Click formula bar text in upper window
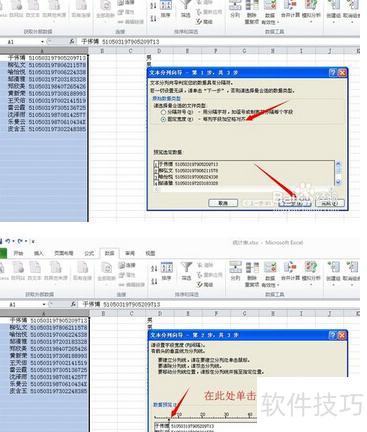 point(120,42)
